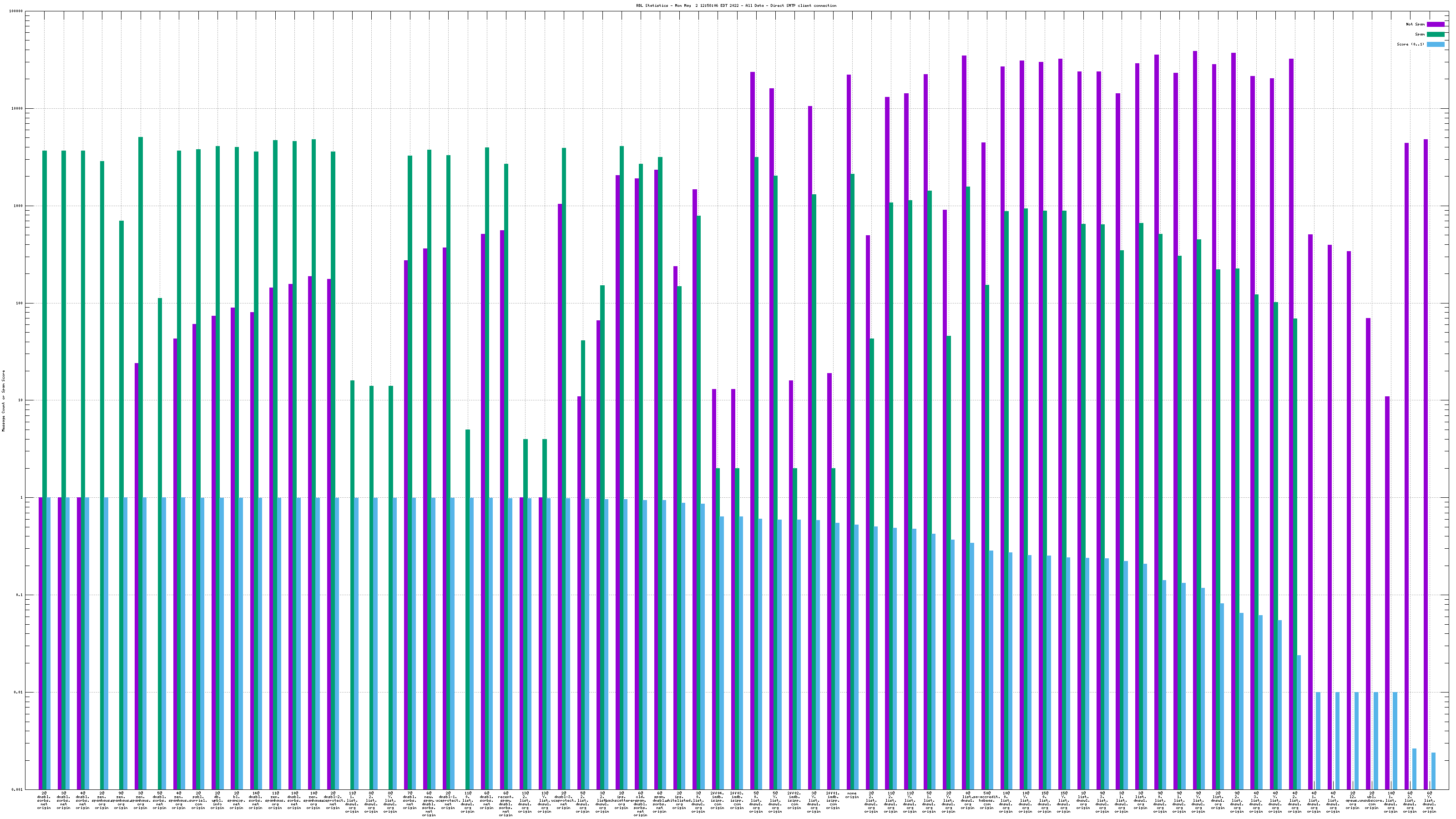Click the psbl.surriel.com x-axis label
This screenshot has height=819, width=1456.
[198, 800]
